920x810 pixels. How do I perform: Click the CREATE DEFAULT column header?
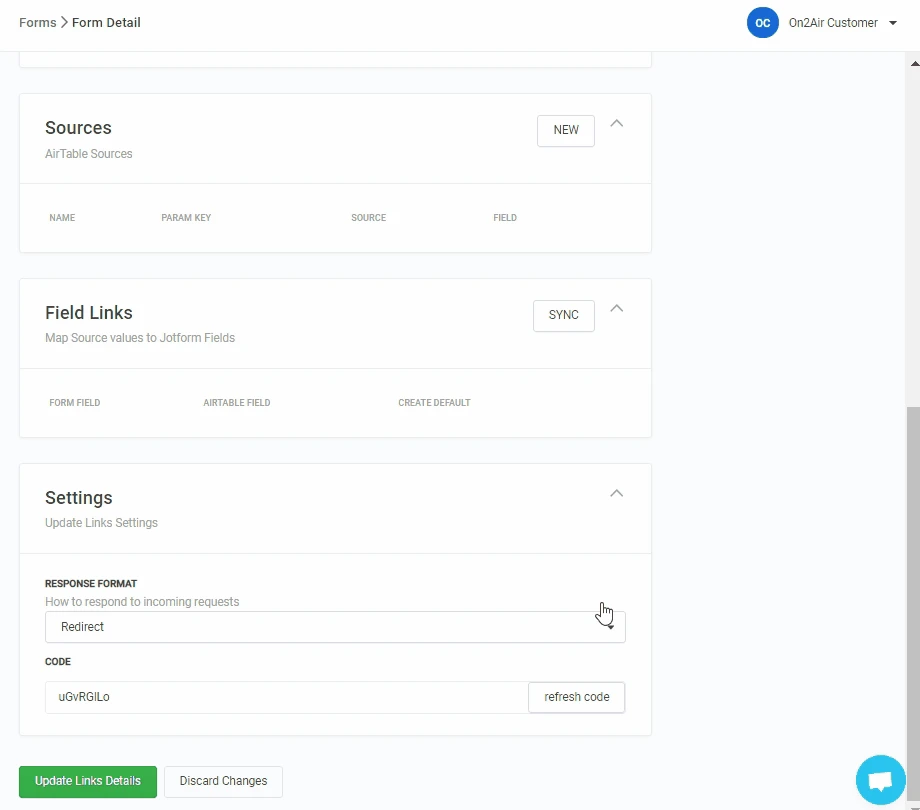pyautogui.click(x=434, y=403)
